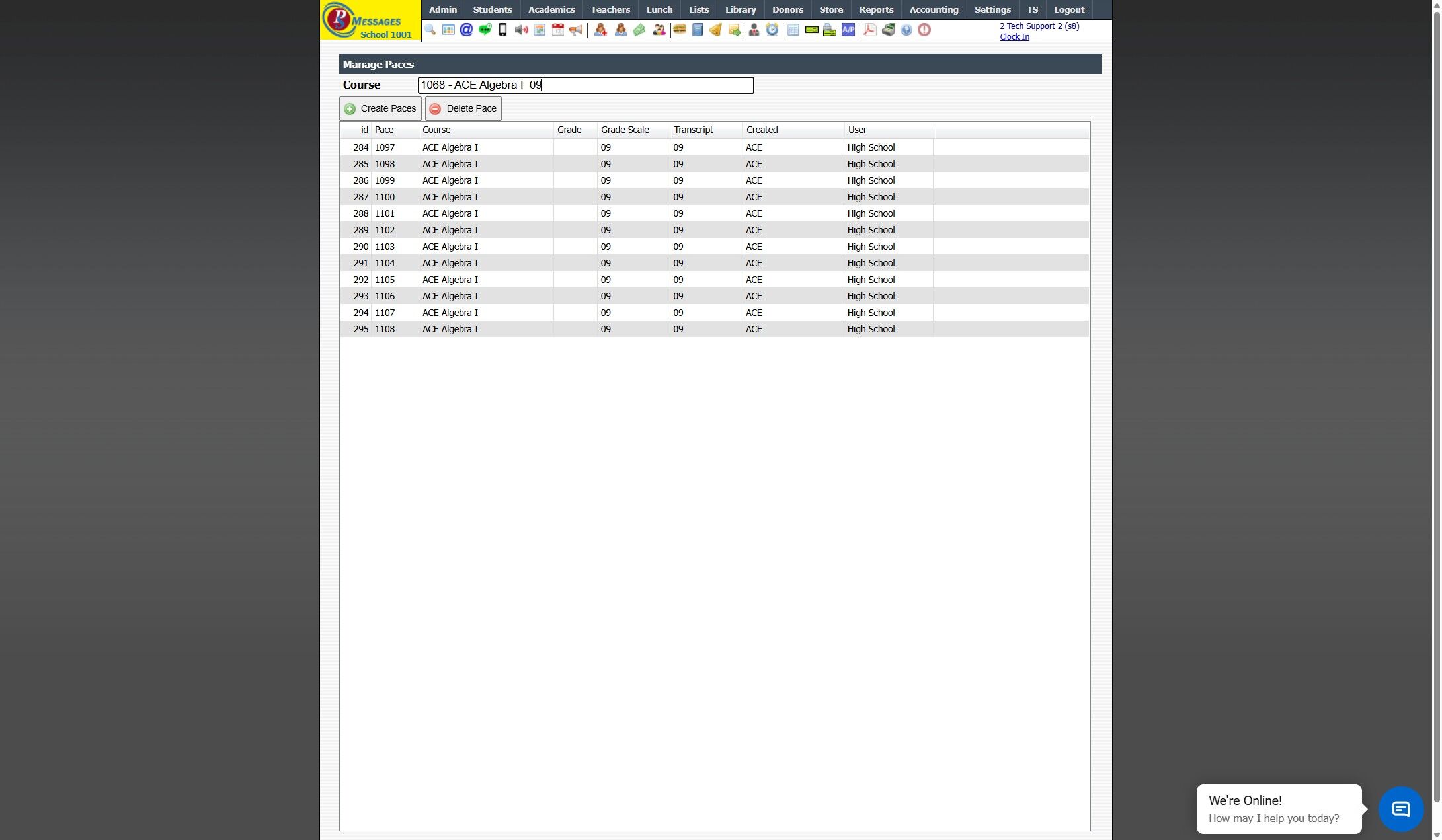Open the Accounting menu
Image resolution: width=1442 pixels, height=840 pixels.
(x=933, y=9)
